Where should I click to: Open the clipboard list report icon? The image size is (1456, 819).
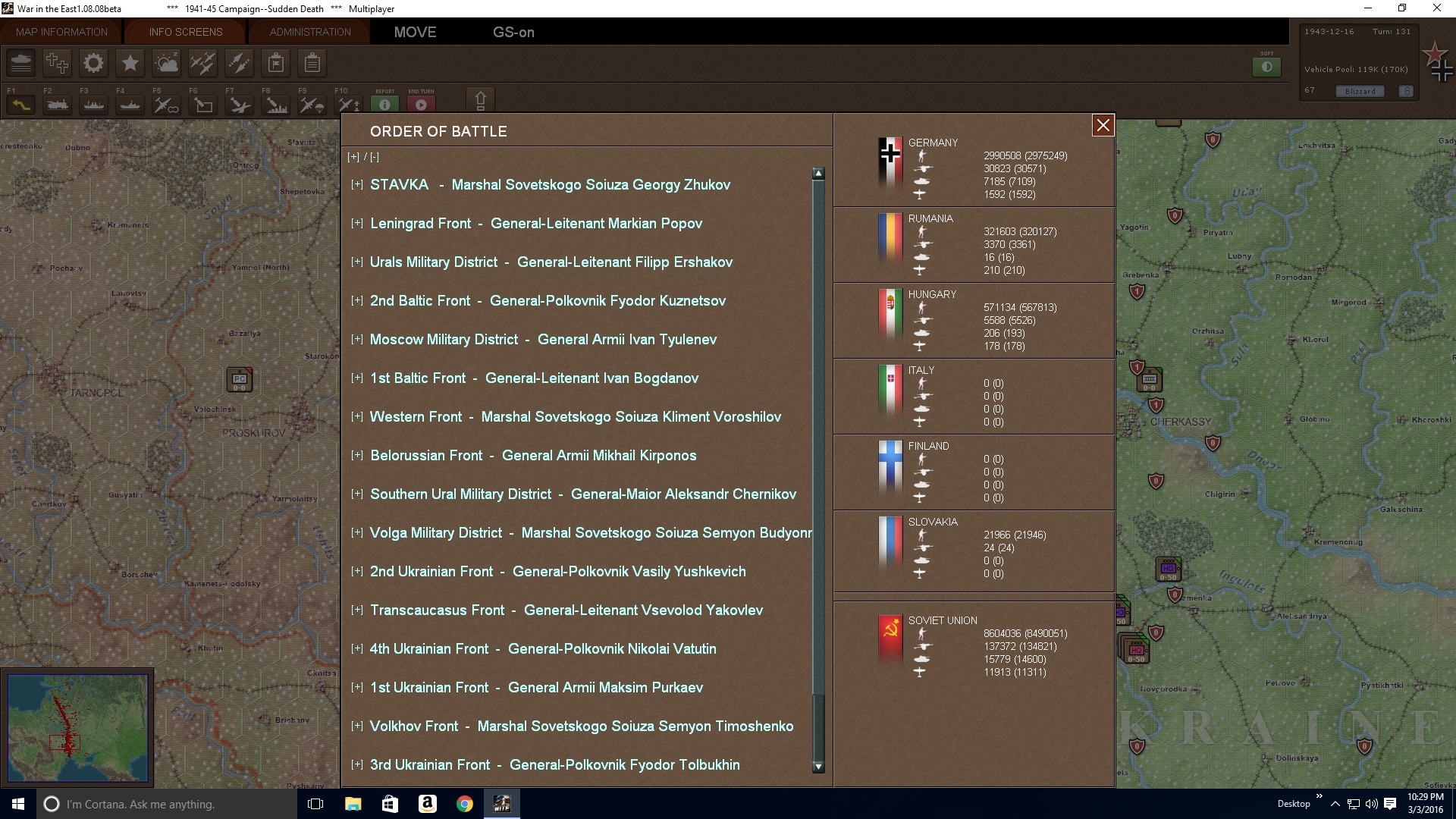point(312,63)
